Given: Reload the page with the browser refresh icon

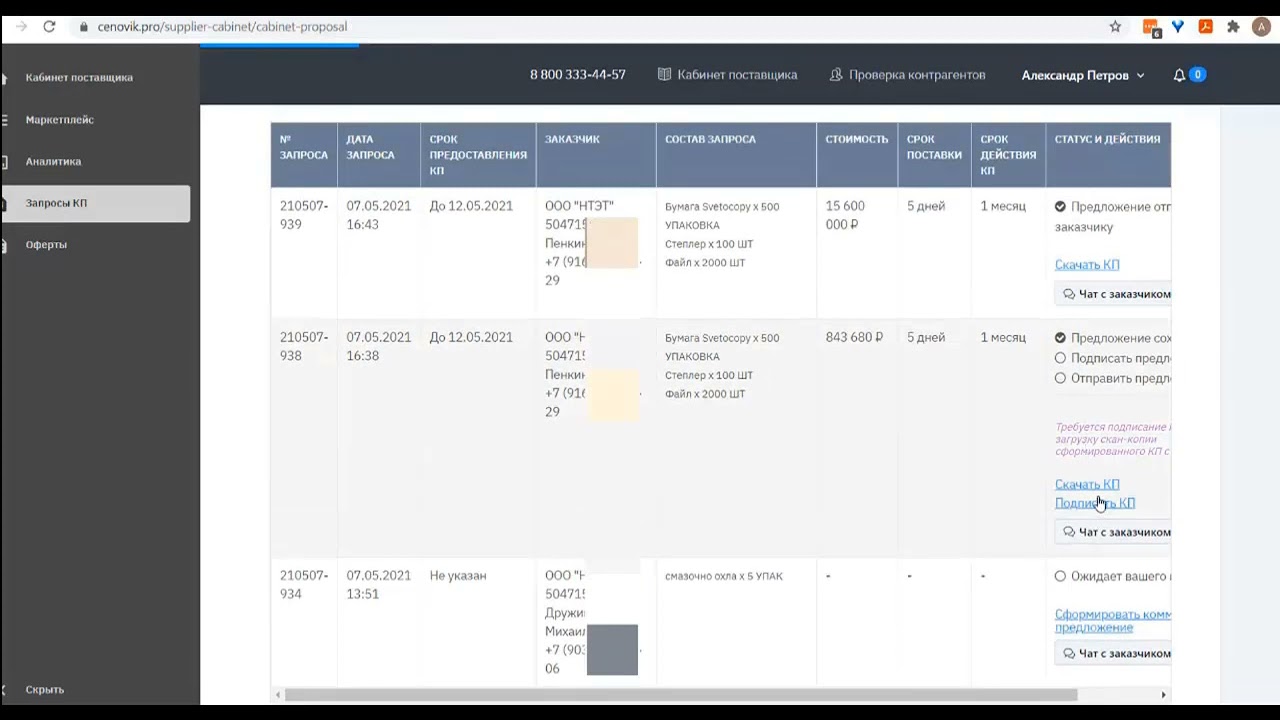Looking at the screenshot, I should point(49,27).
